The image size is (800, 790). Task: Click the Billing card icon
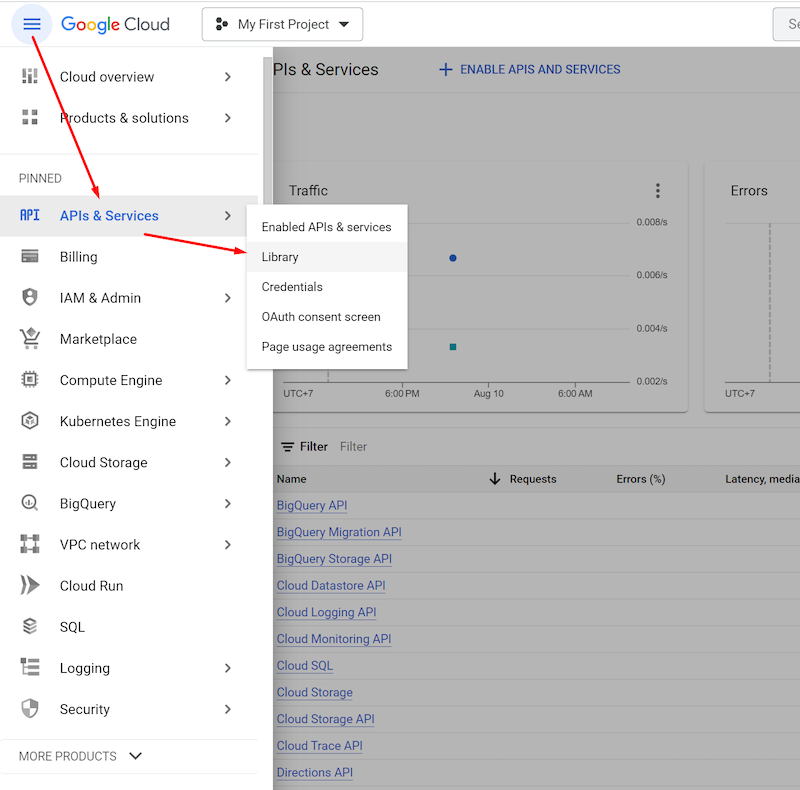pyautogui.click(x=30, y=257)
